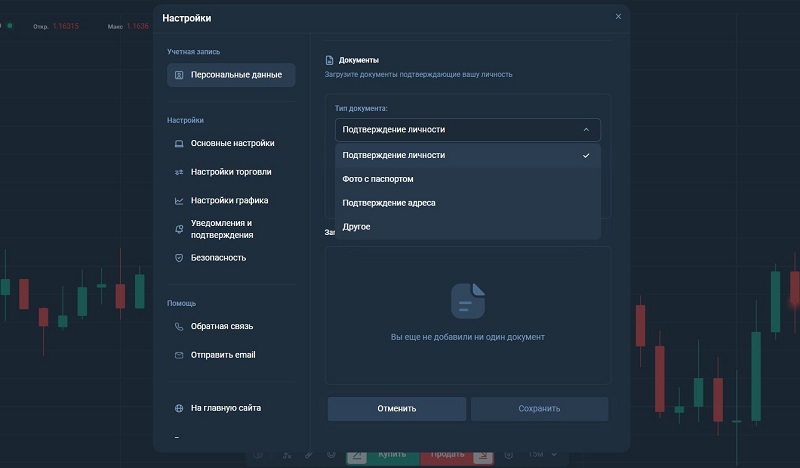The width and height of the screenshot is (800, 468).
Task: Choose Фото с паспортом from the list
Action: click(378, 179)
